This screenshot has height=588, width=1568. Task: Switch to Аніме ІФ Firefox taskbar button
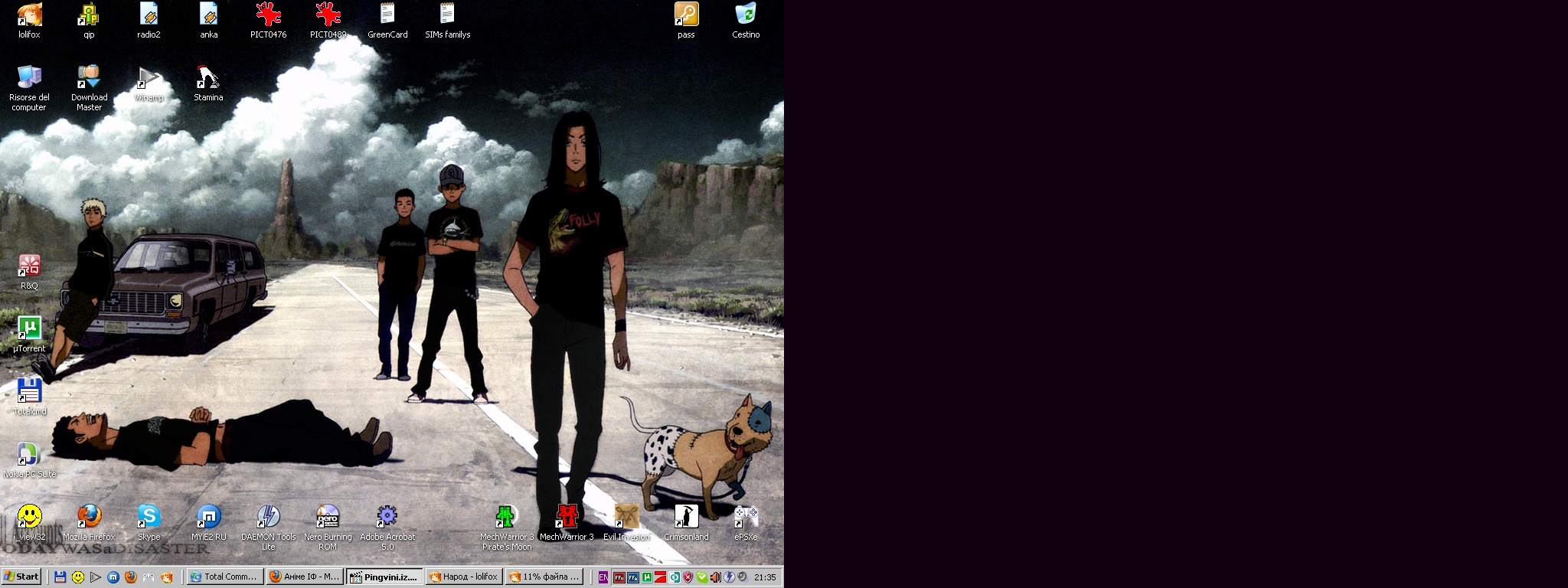pos(304,577)
